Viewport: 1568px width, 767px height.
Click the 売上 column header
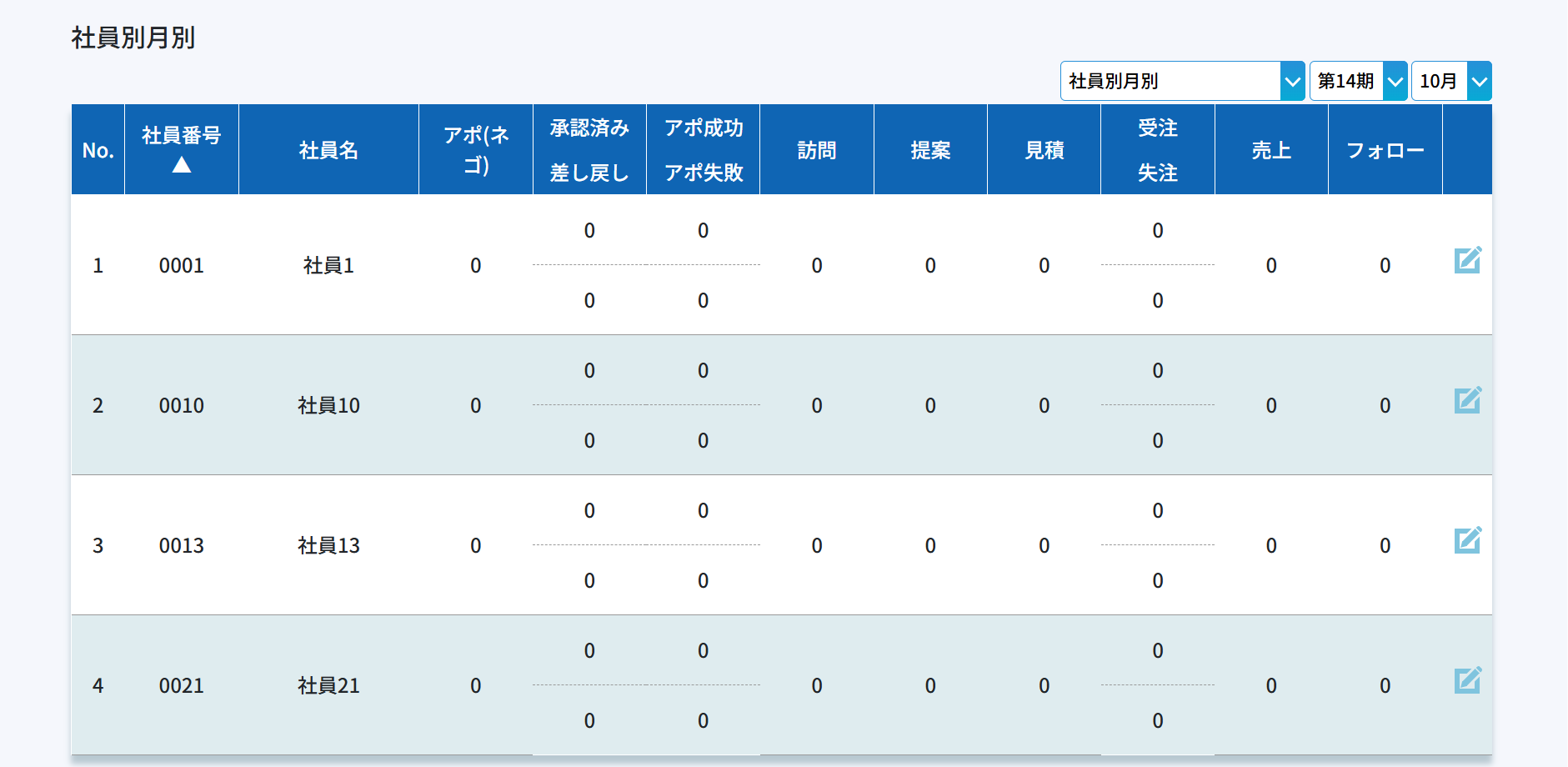(x=1271, y=150)
